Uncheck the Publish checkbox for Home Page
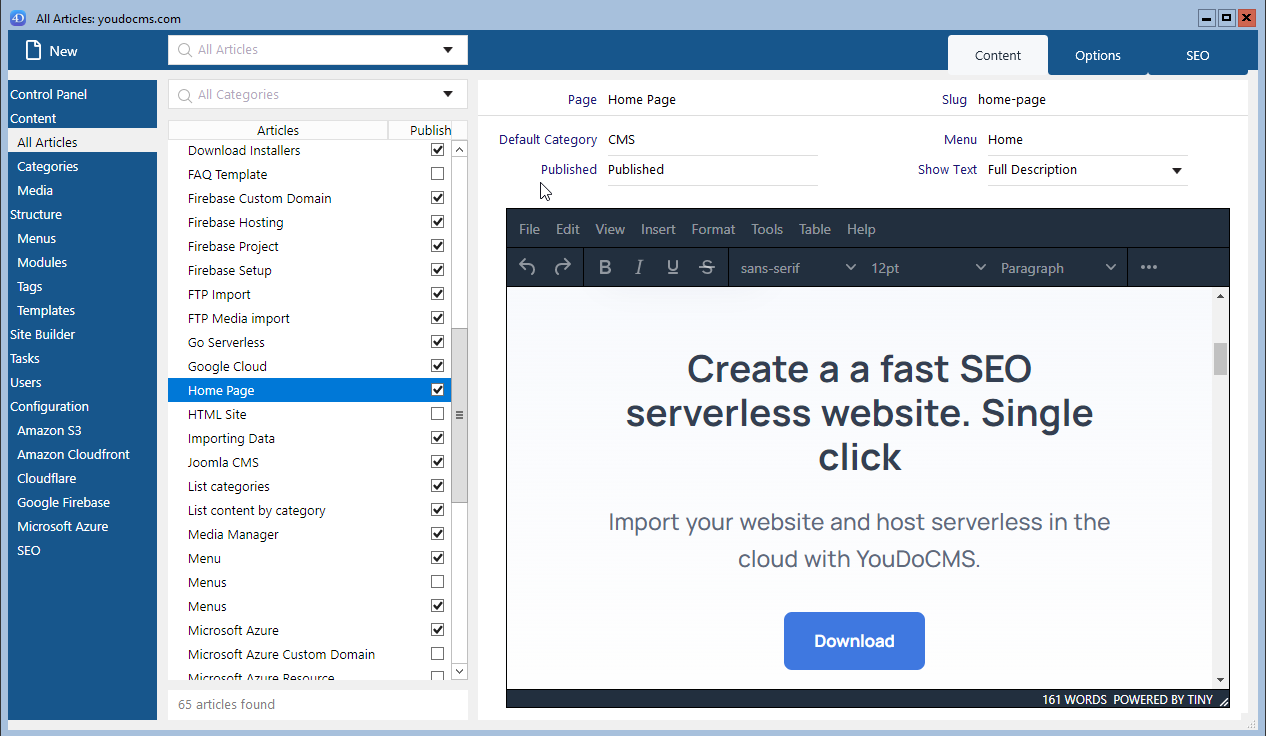 (437, 389)
